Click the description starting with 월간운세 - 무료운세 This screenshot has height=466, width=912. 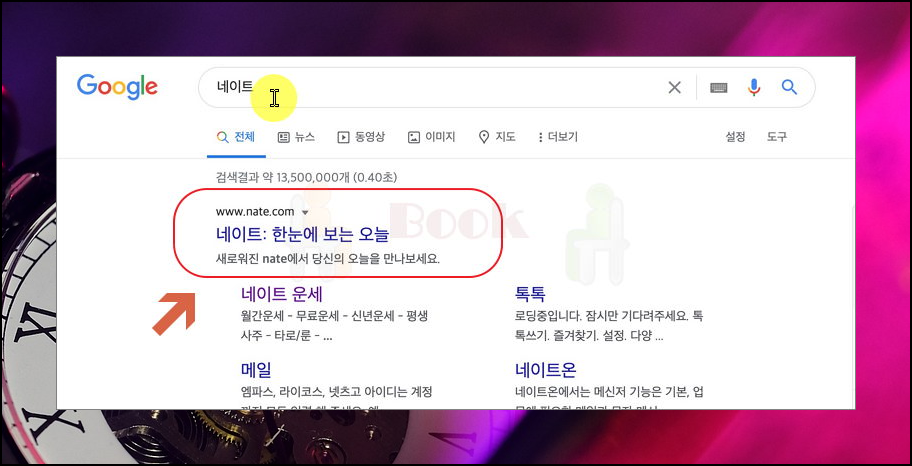[334, 326]
